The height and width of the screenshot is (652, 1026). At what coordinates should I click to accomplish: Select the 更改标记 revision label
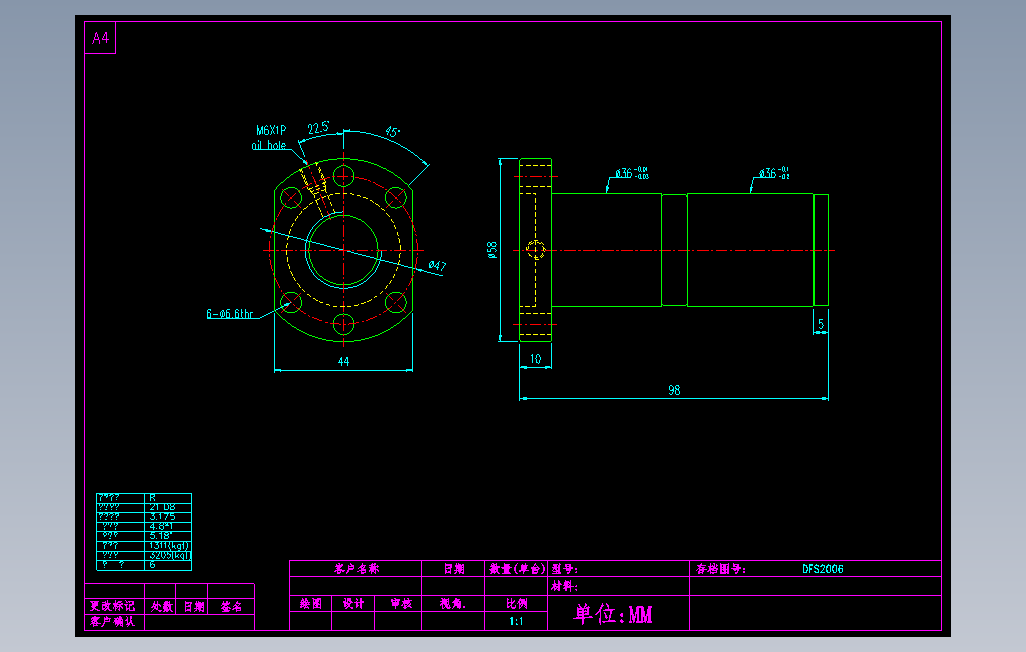coord(112,606)
